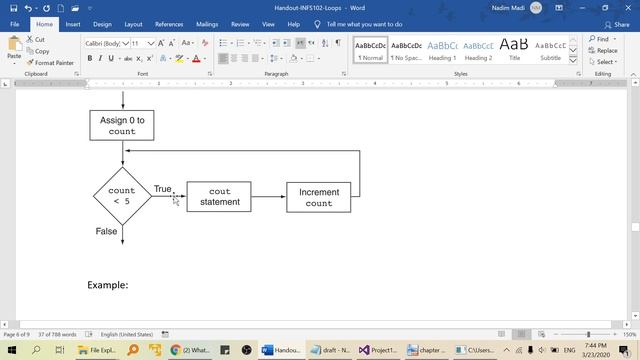Click the New blank document icon
The image size is (640, 360).
point(60,8)
